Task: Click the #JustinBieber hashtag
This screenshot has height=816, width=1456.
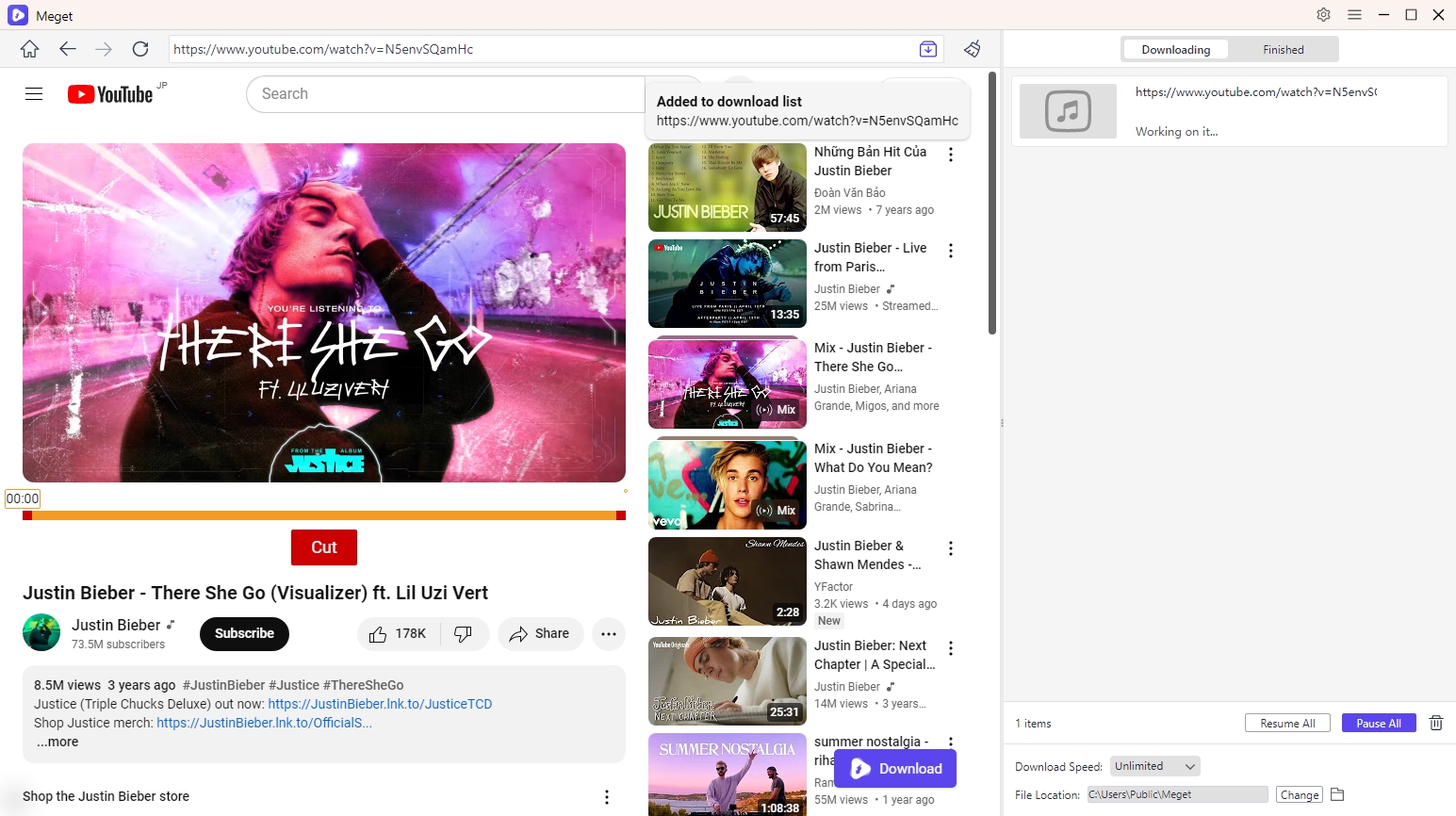Action: coord(223,685)
